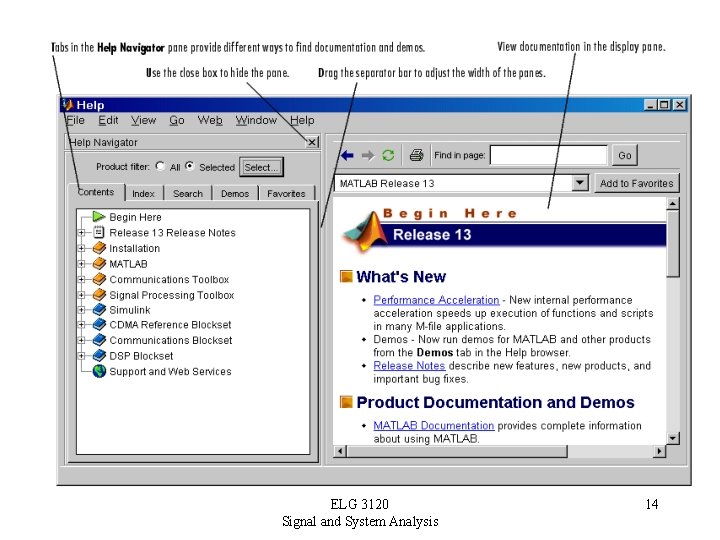
Task: Expand the Signal Processing Toolbox node
Action: point(82,295)
